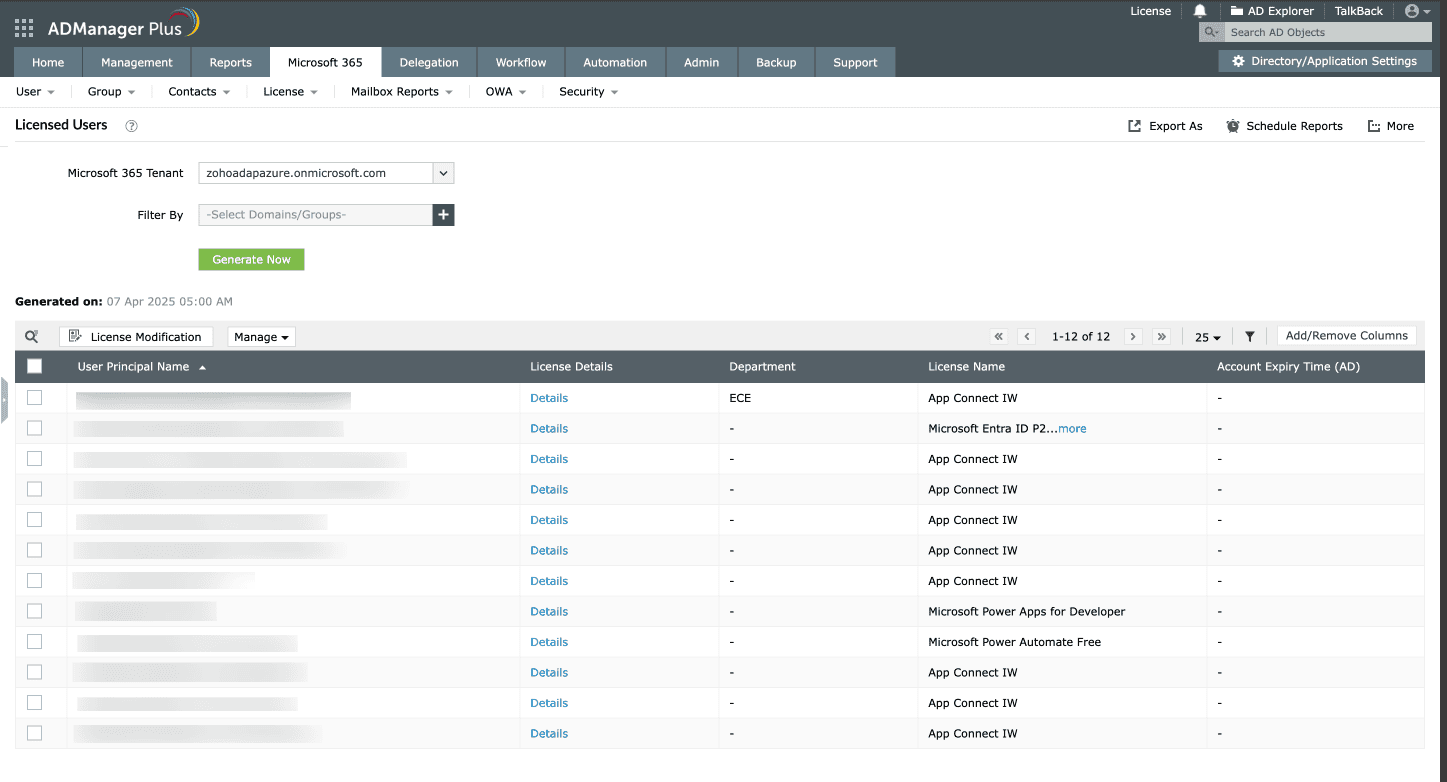
Task: Toggle the select-all checkbox in table header
Action: 35,367
